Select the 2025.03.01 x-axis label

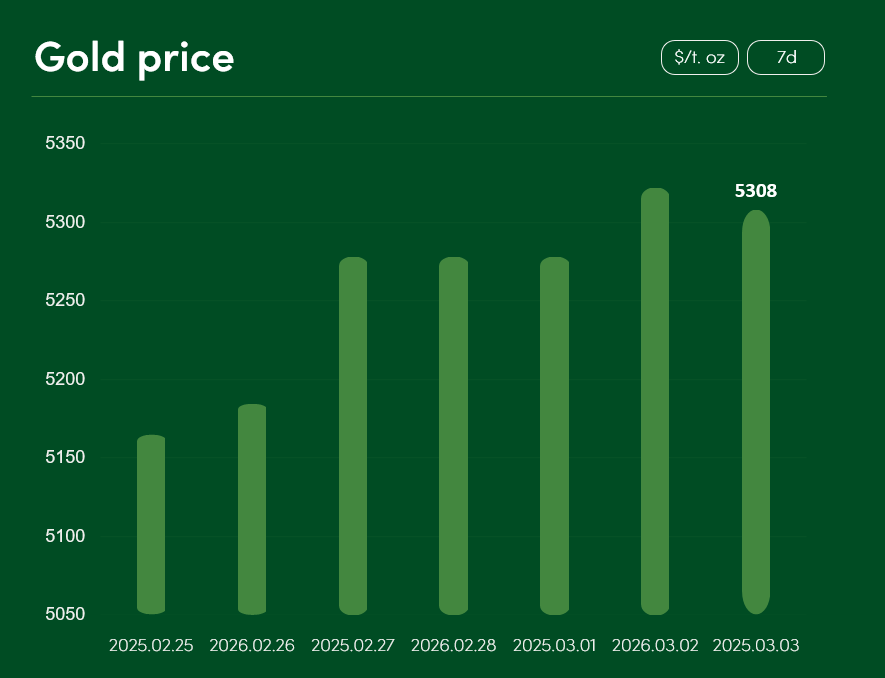[x=554, y=645]
